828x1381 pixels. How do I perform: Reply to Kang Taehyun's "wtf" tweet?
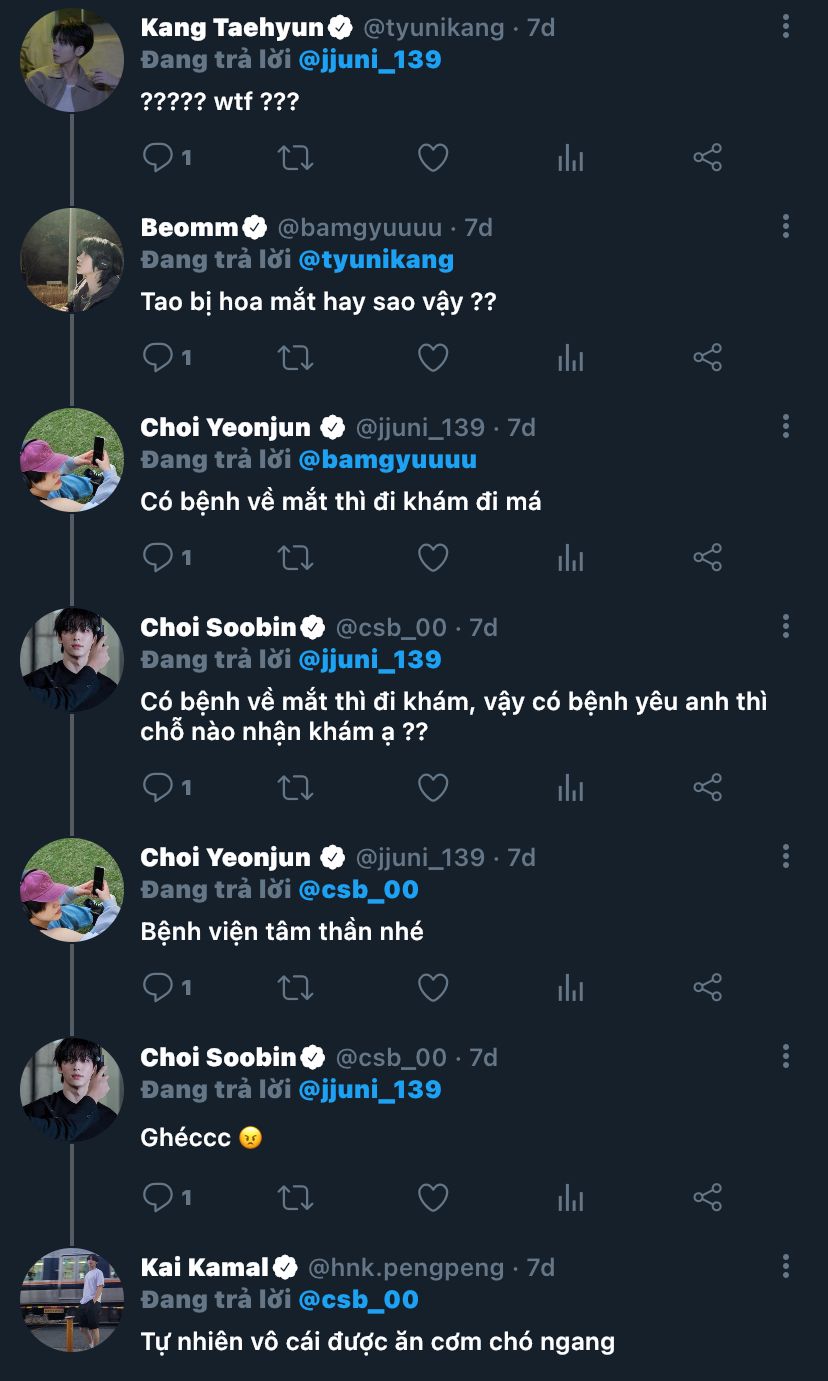pyautogui.click(x=158, y=158)
